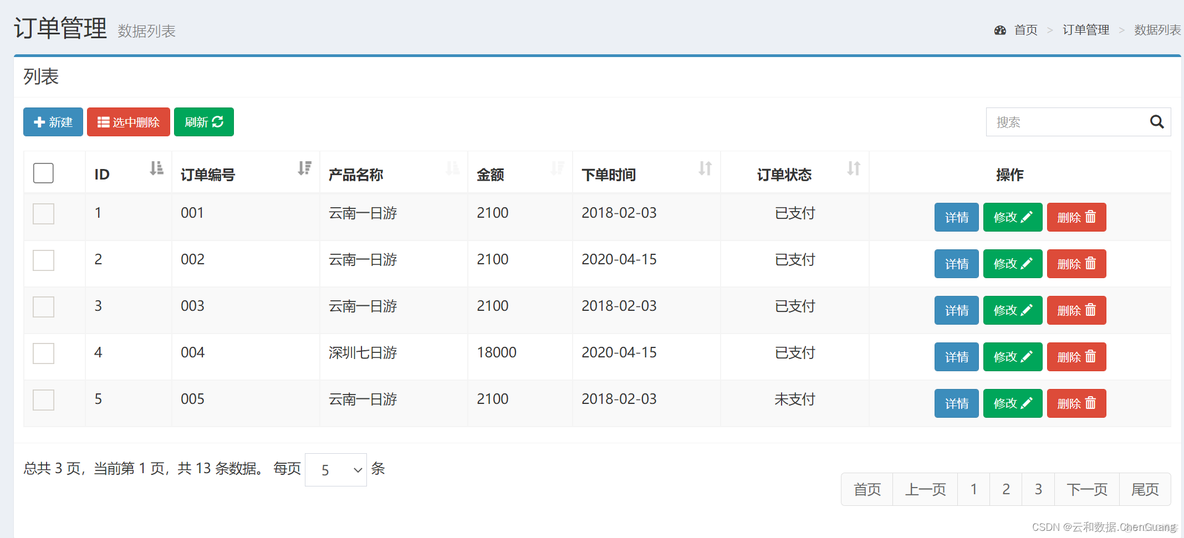This screenshot has width=1184, height=538.
Task: Open 详情 for order 002
Action: (x=957, y=264)
